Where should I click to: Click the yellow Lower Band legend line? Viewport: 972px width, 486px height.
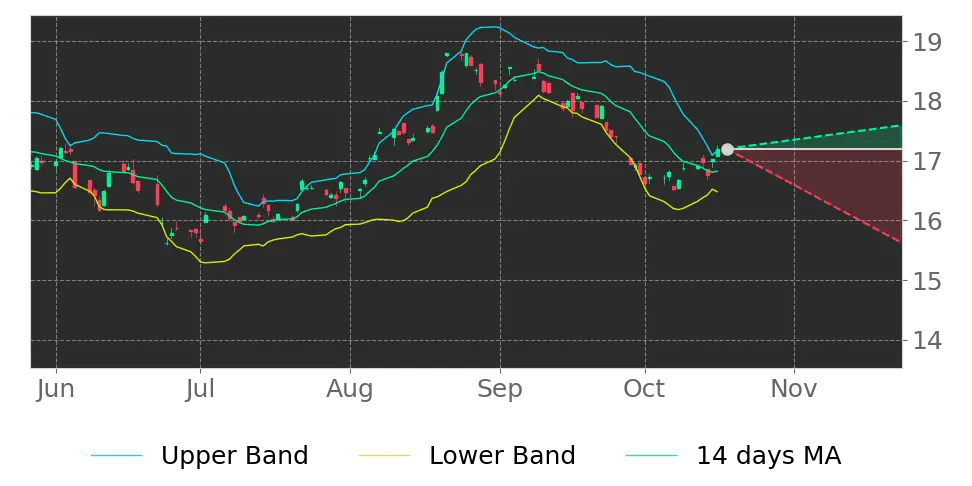coord(384,456)
